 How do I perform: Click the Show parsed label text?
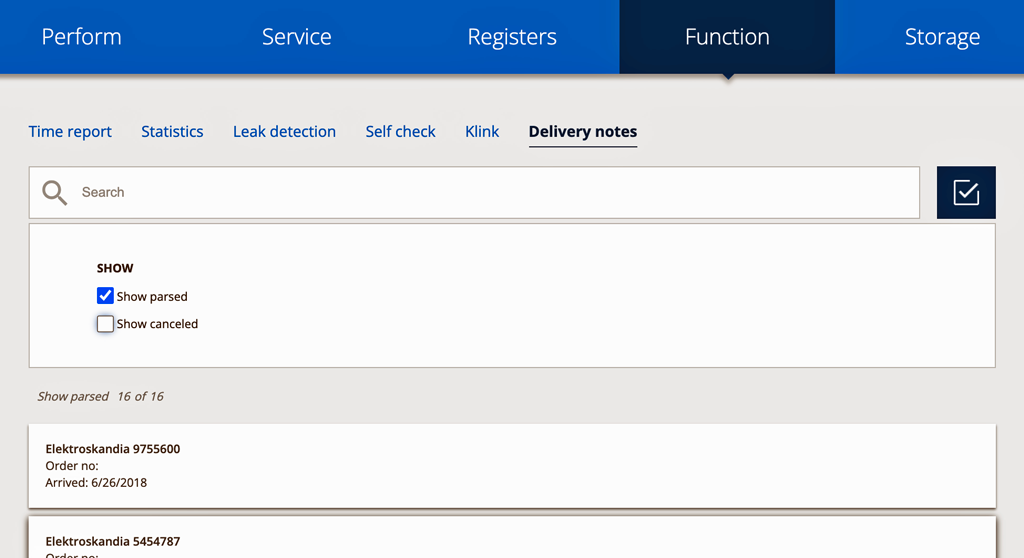click(152, 297)
